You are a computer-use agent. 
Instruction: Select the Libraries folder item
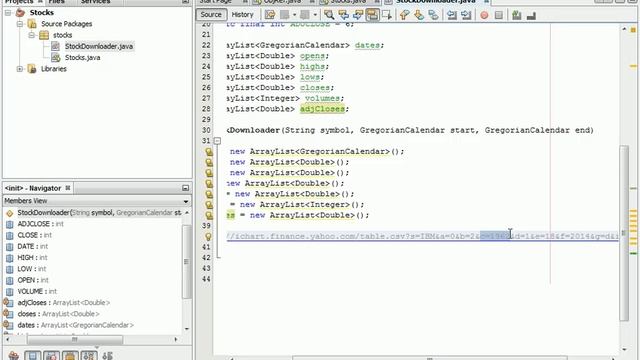pyautogui.click(x=53, y=69)
